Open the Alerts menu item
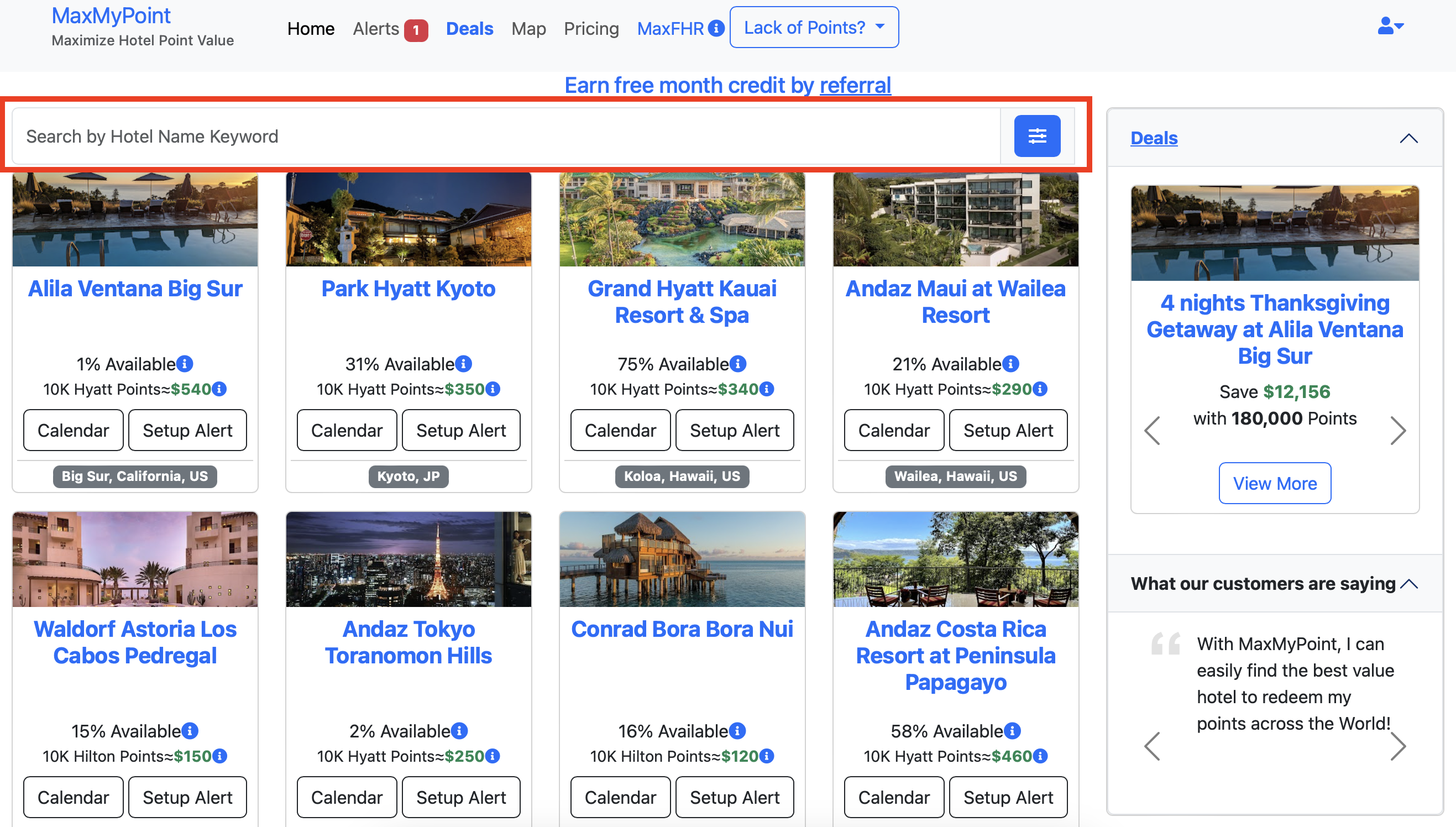Viewport: 1456px width, 827px height. click(376, 28)
